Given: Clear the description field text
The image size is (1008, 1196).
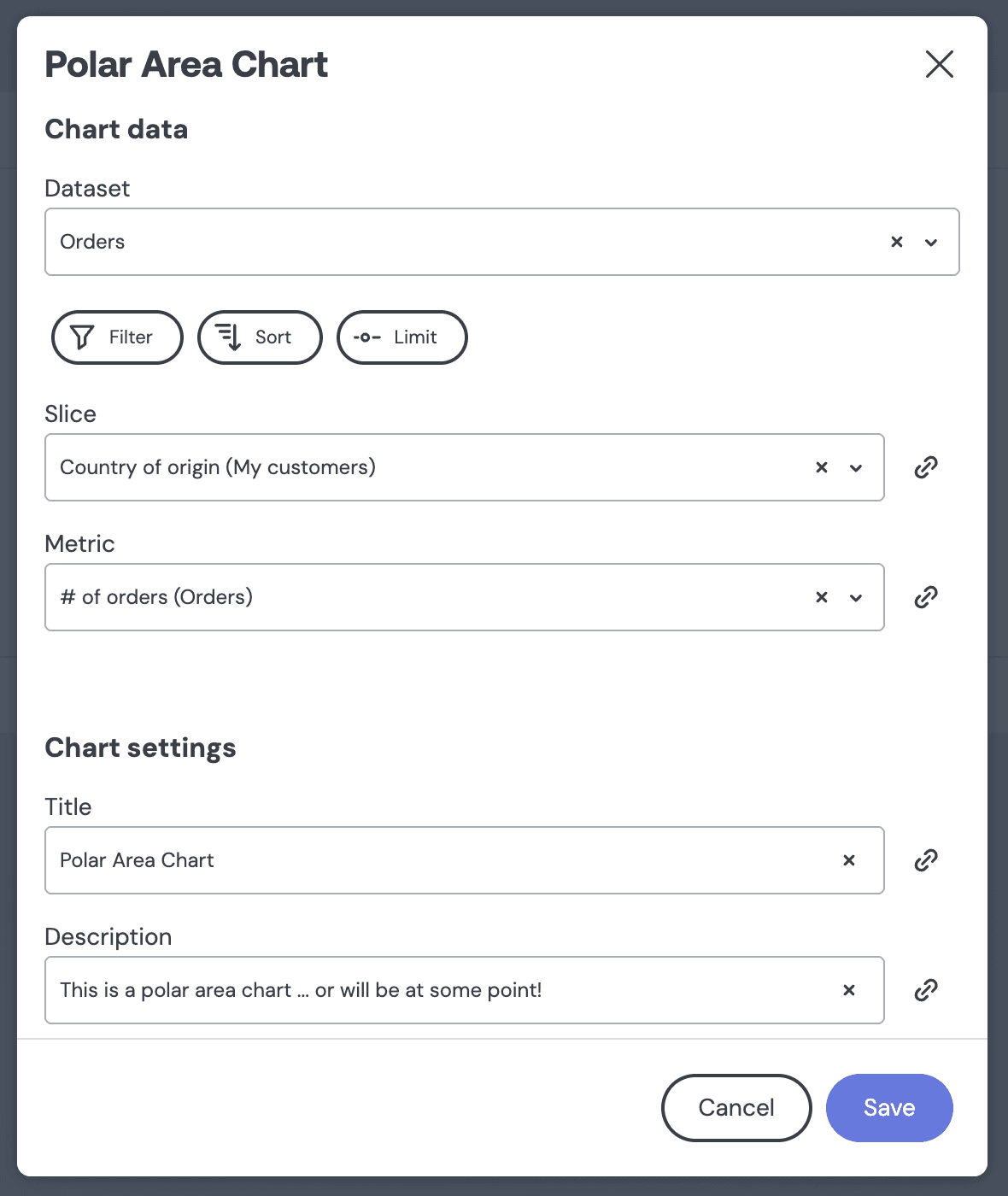Looking at the screenshot, I should [x=849, y=990].
